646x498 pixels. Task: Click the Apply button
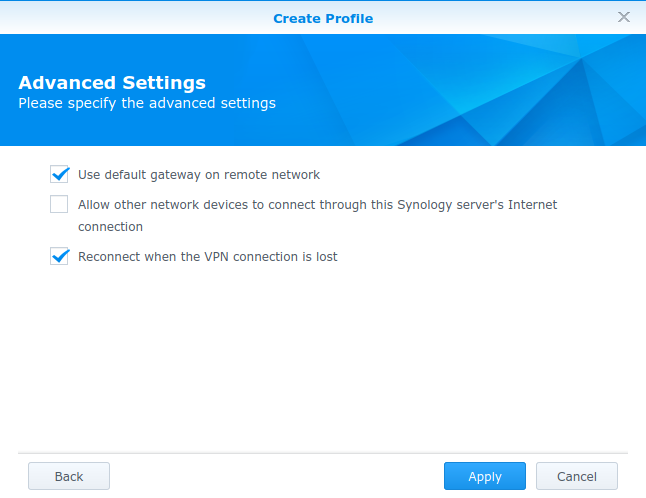tap(484, 476)
